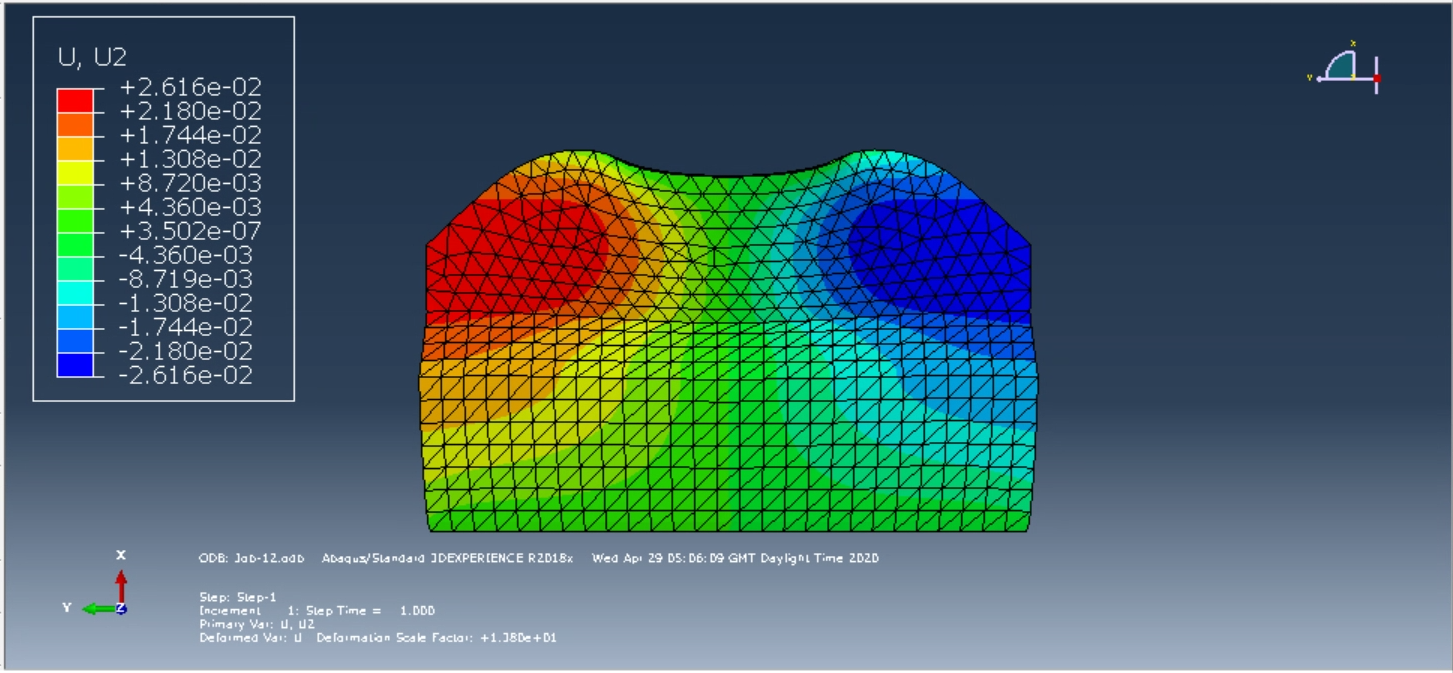Click the legend title 'U, U2'
The width and height of the screenshot is (1453, 673).
(92, 57)
